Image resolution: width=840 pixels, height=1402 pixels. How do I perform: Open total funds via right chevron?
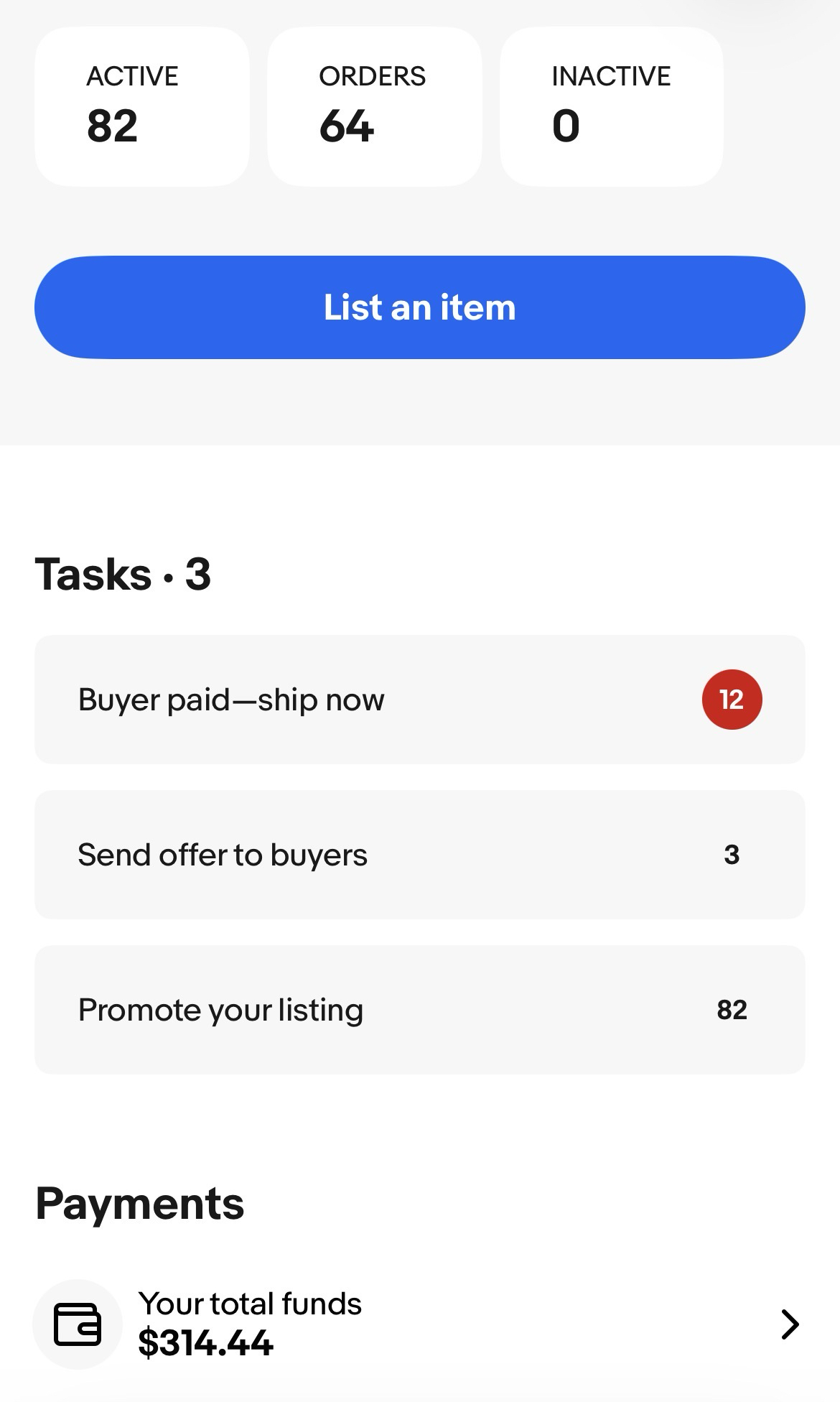790,1324
